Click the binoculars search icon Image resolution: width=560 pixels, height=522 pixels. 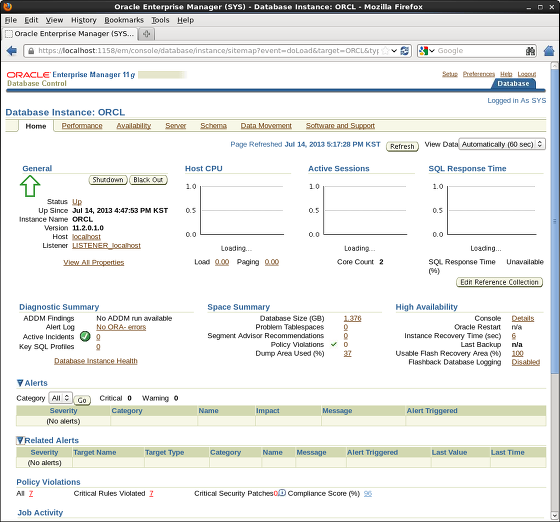530,51
